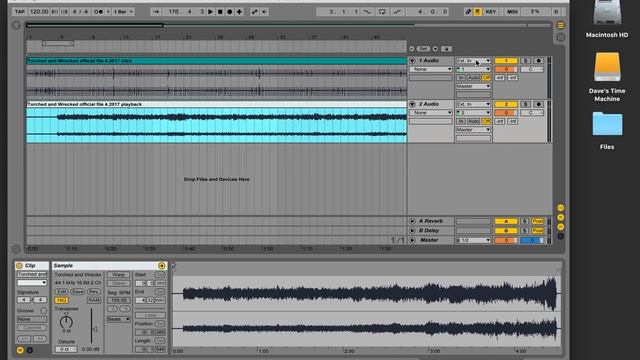Click the Set locator button
Viewport: 640px width, 360px height.
coord(423,49)
